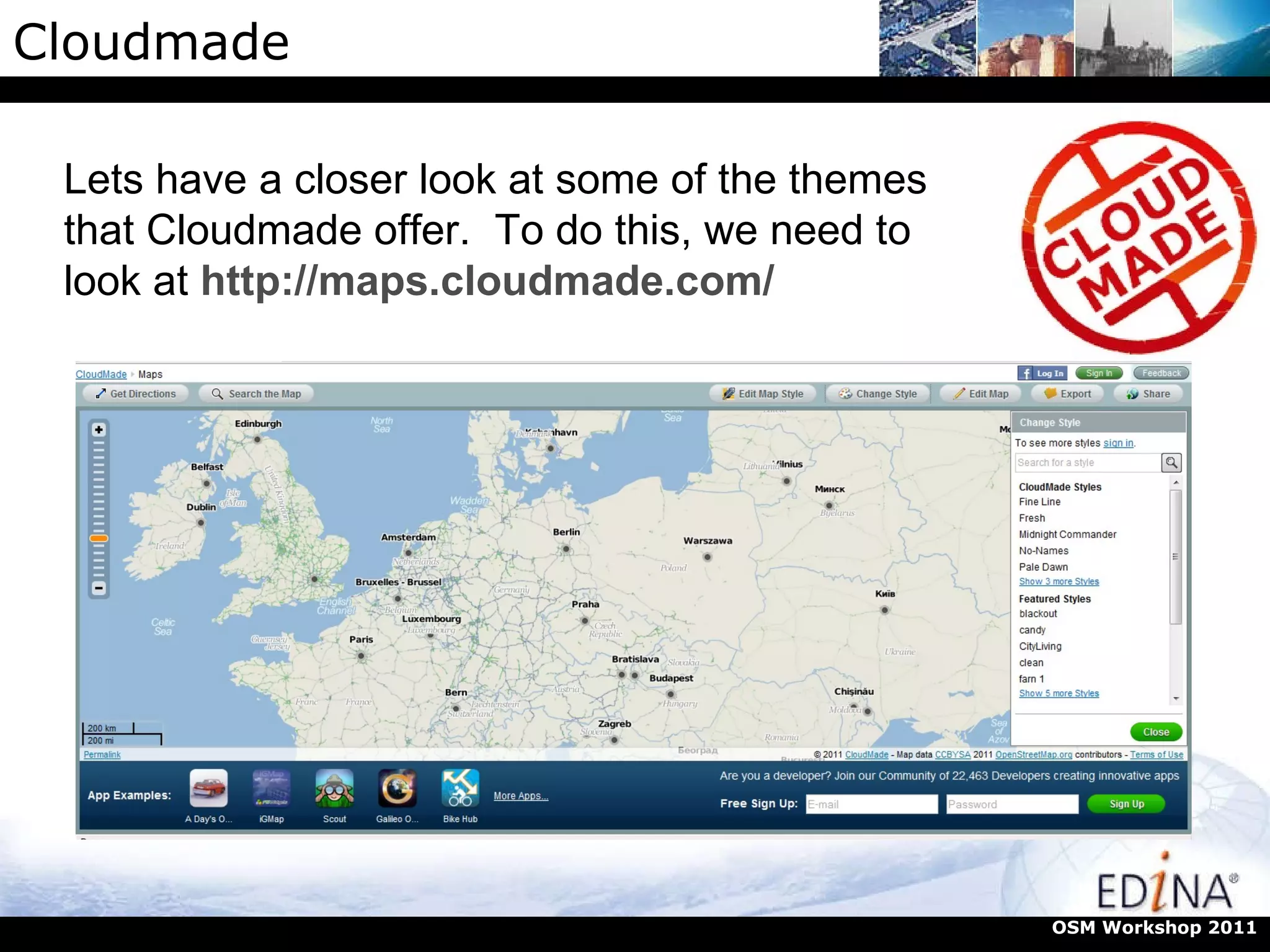
Task: Select the Fine Line style
Action: [1039, 502]
